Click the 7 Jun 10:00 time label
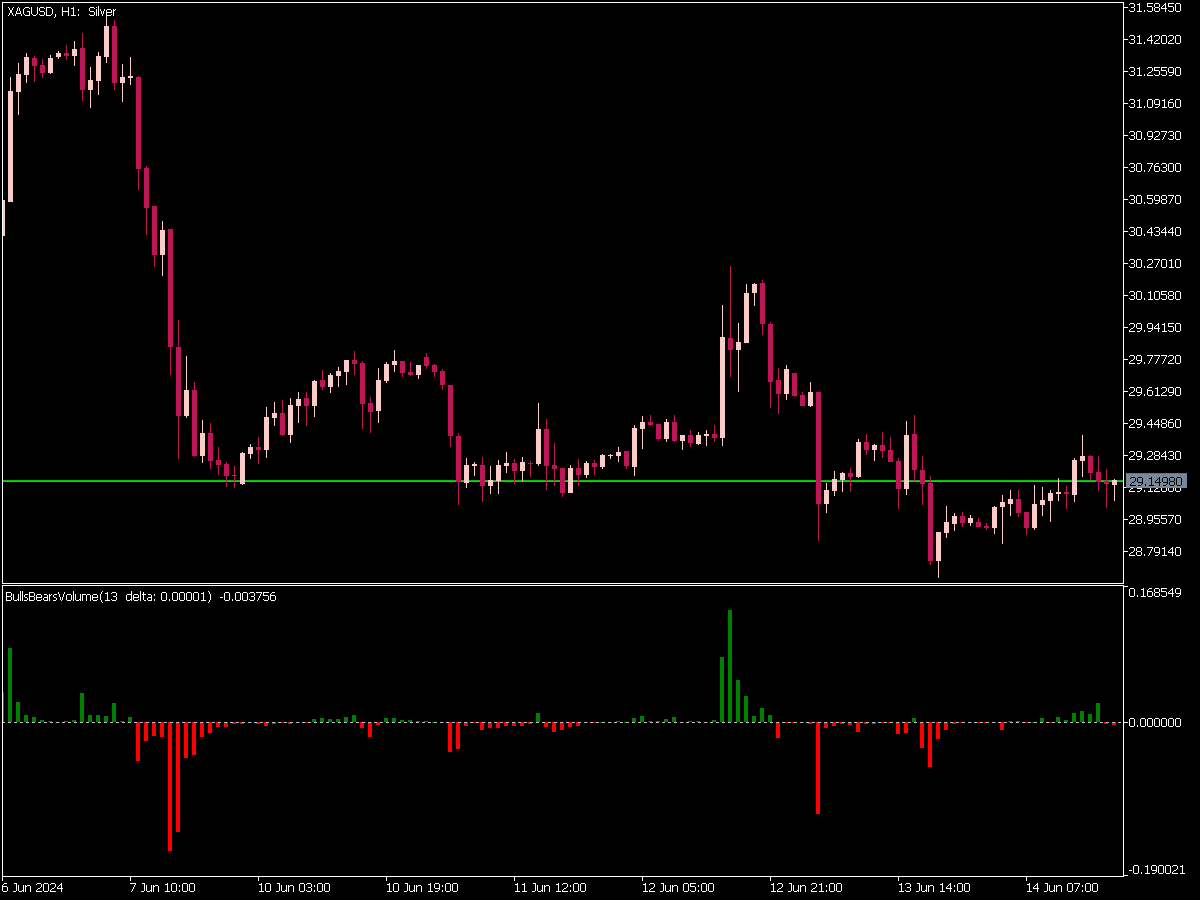 (162, 887)
